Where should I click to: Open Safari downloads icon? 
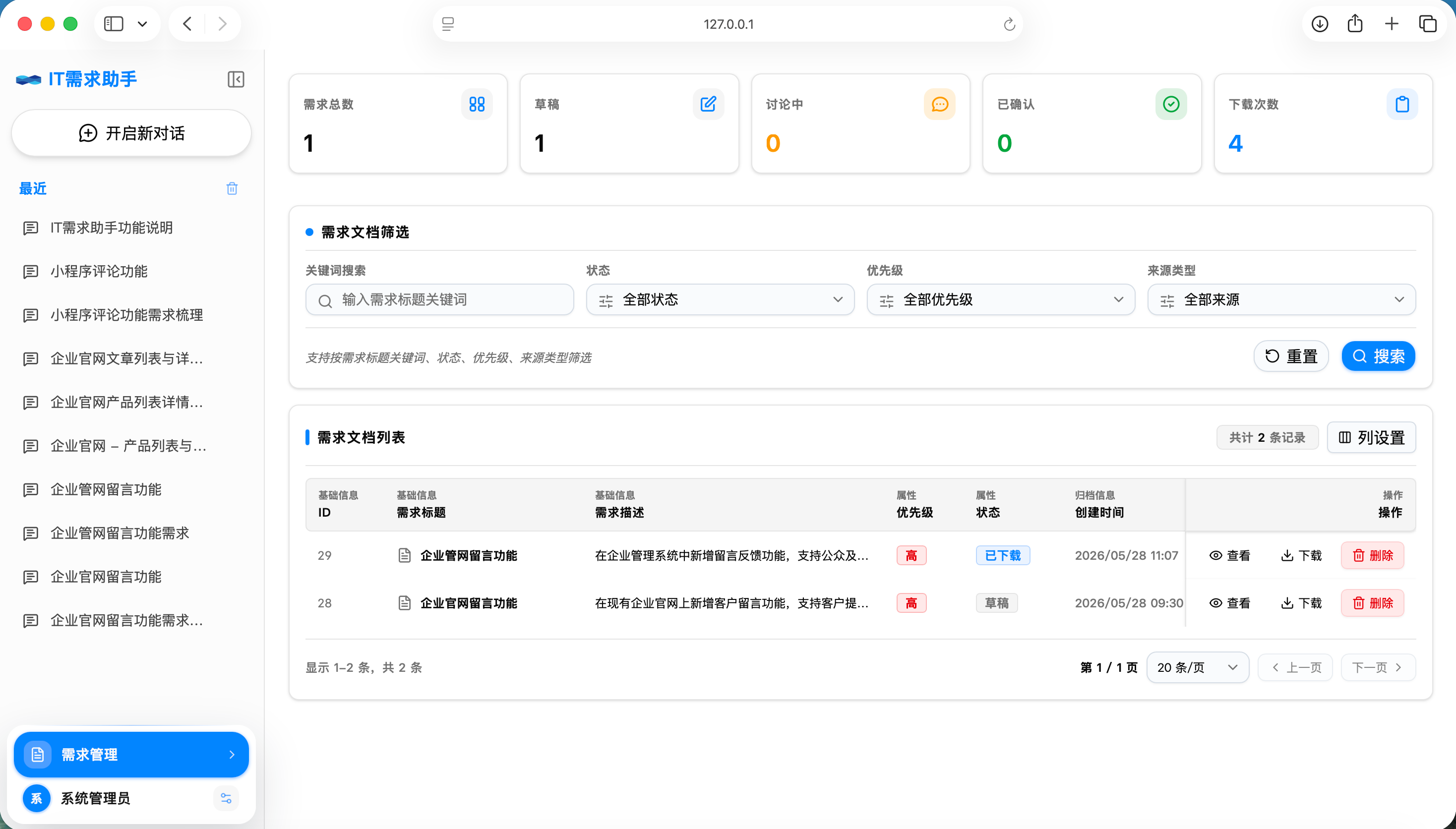(1319, 24)
